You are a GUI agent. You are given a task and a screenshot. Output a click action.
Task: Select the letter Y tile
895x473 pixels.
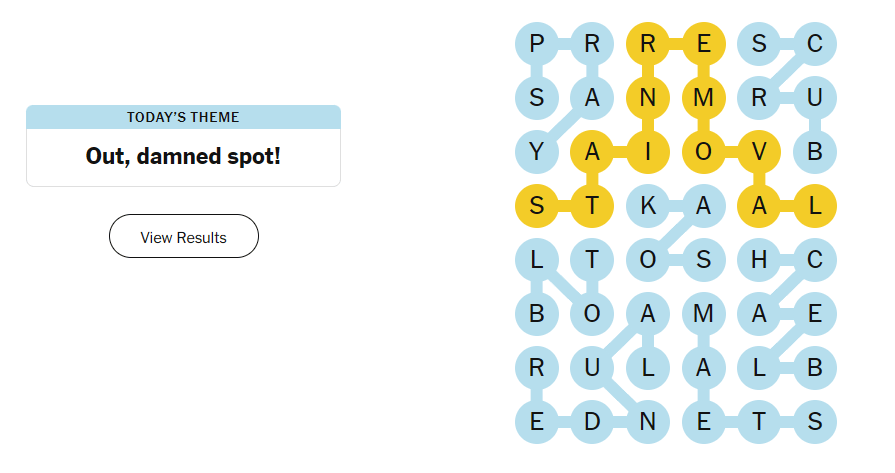[x=536, y=152]
